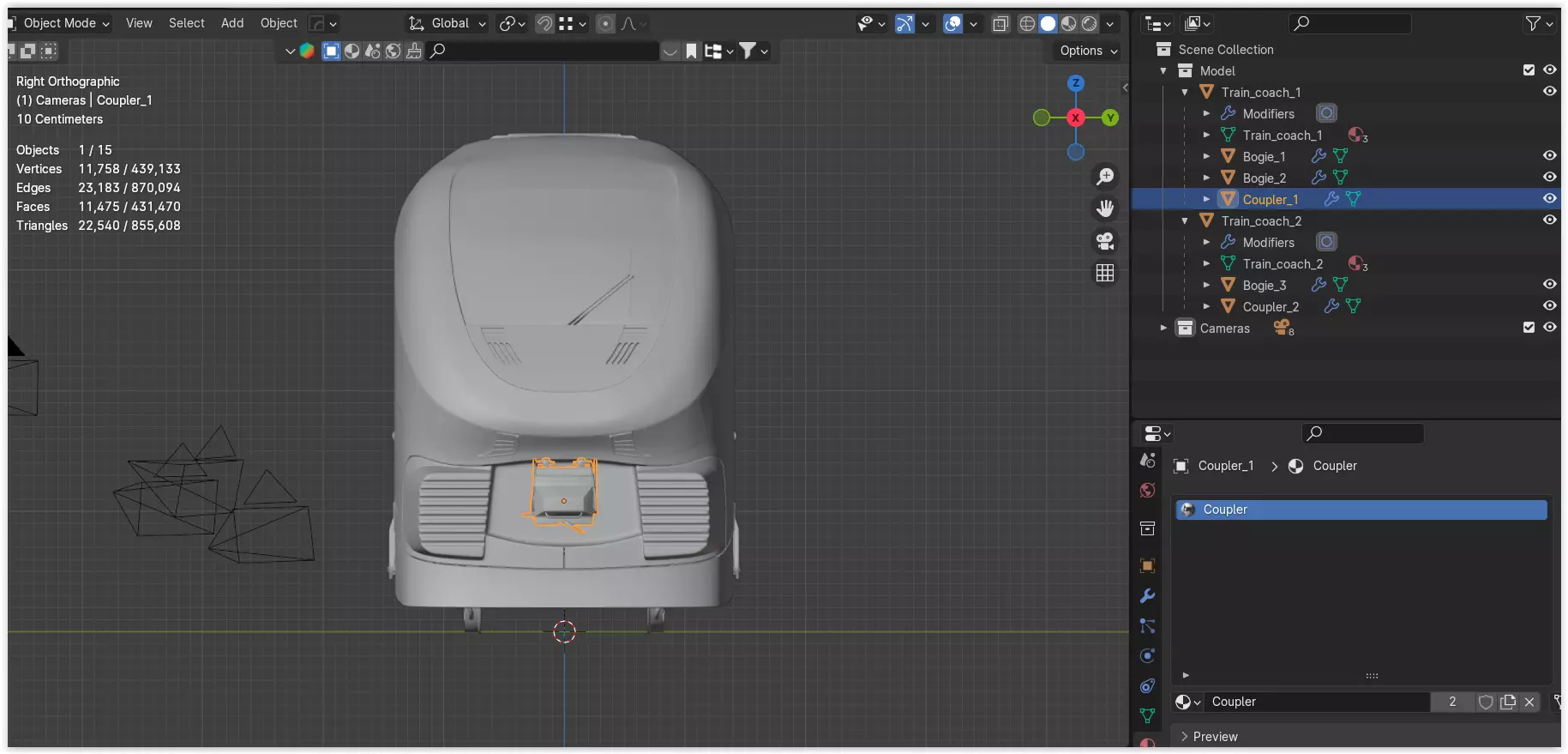Unlink Coupler material with the X icon
This screenshot has width=1568, height=754.
pyautogui.click(x=1529, y=702)
